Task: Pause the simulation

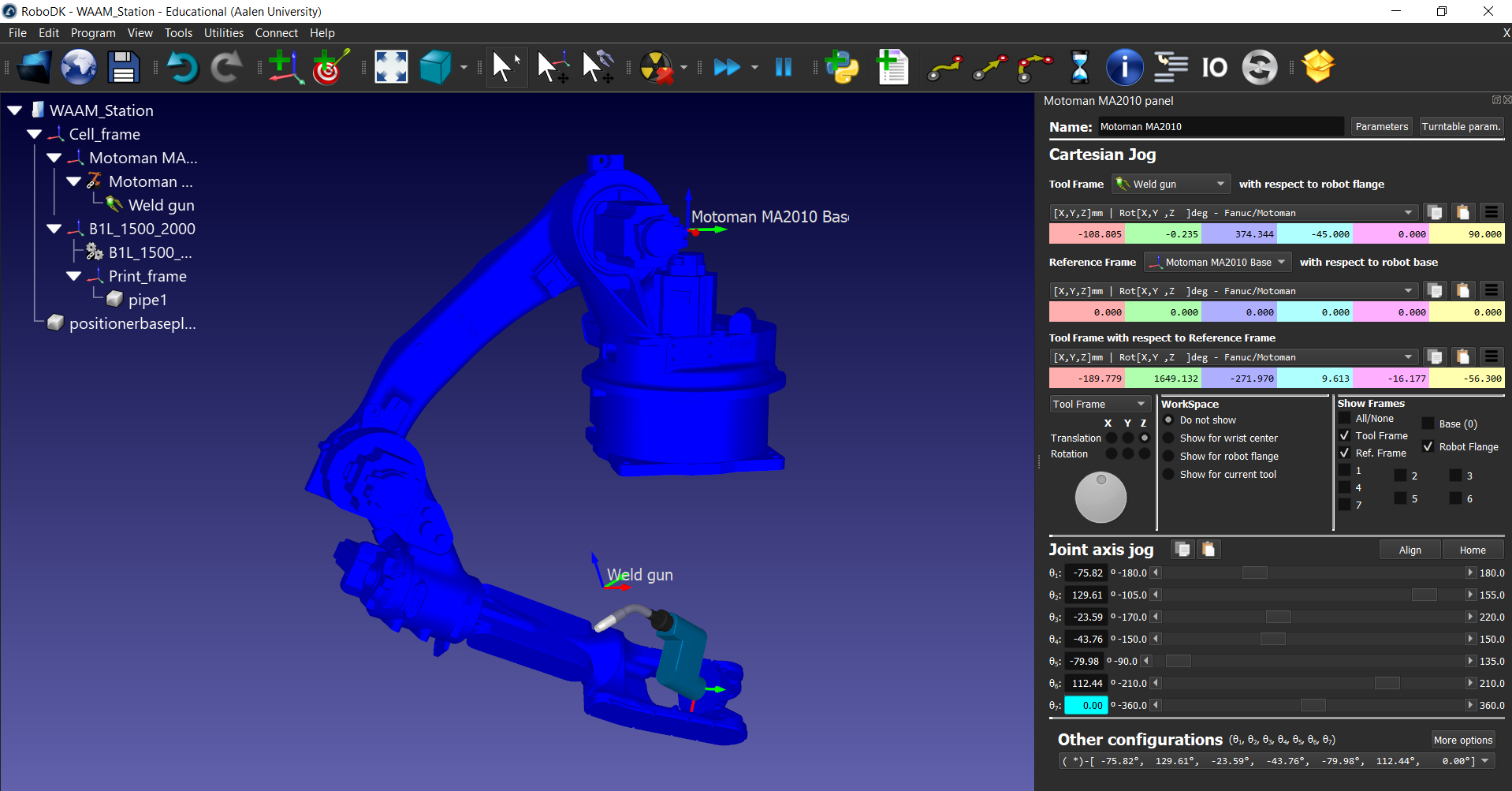Action: [783, 68]
